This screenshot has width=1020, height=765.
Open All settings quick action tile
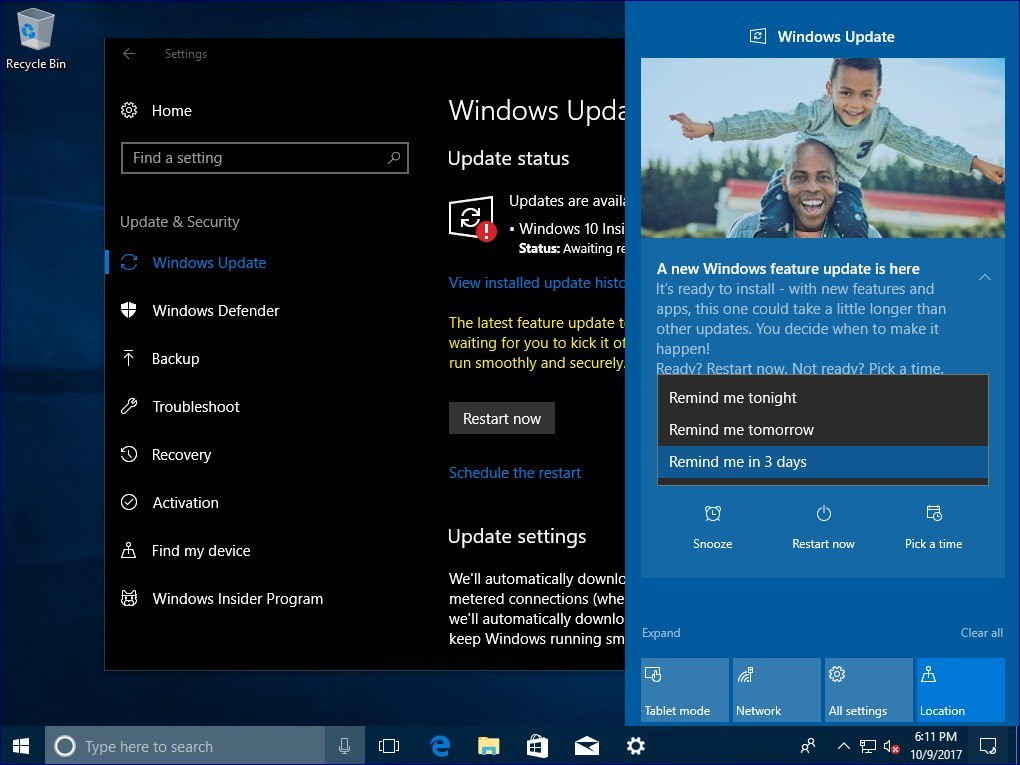868,690
